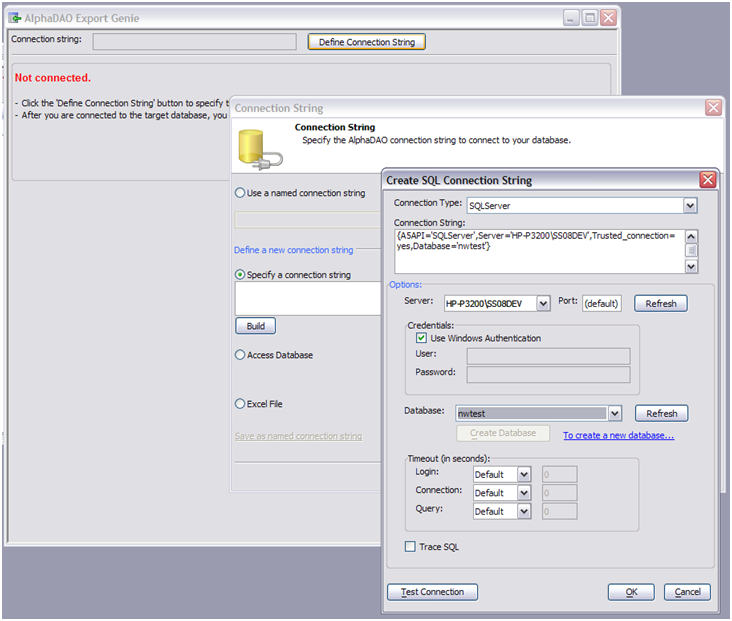Click scroll up arrow of connection string box
Viewport: 732px width, 621px height.
click(x=691, y=236)
